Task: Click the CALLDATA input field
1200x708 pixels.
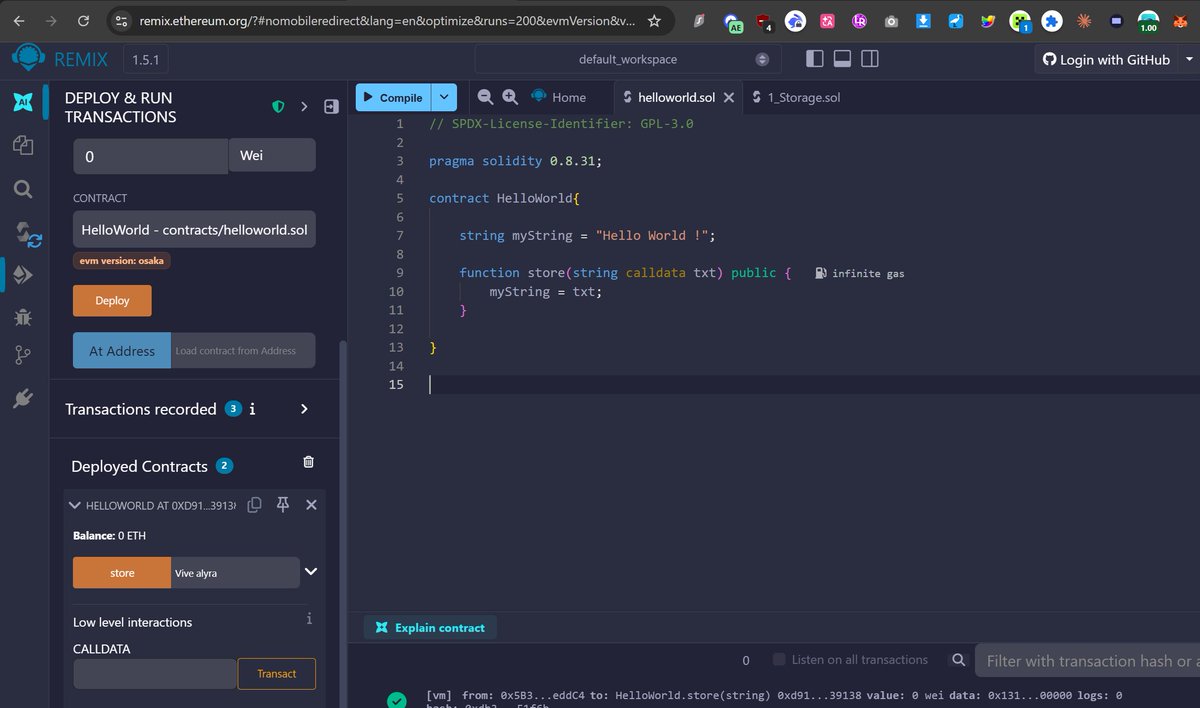Action: (155, 674)
